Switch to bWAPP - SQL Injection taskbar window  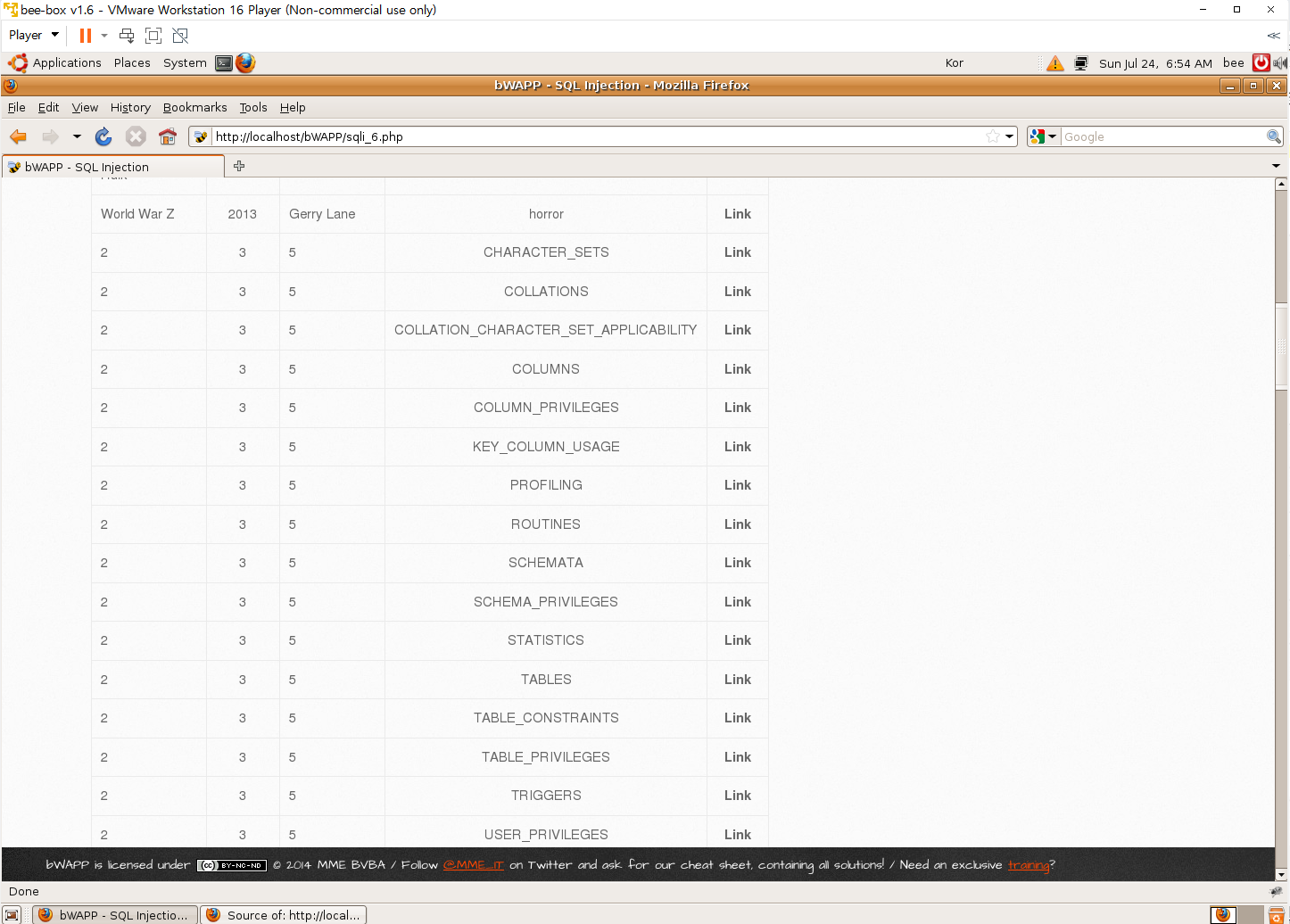116,915
